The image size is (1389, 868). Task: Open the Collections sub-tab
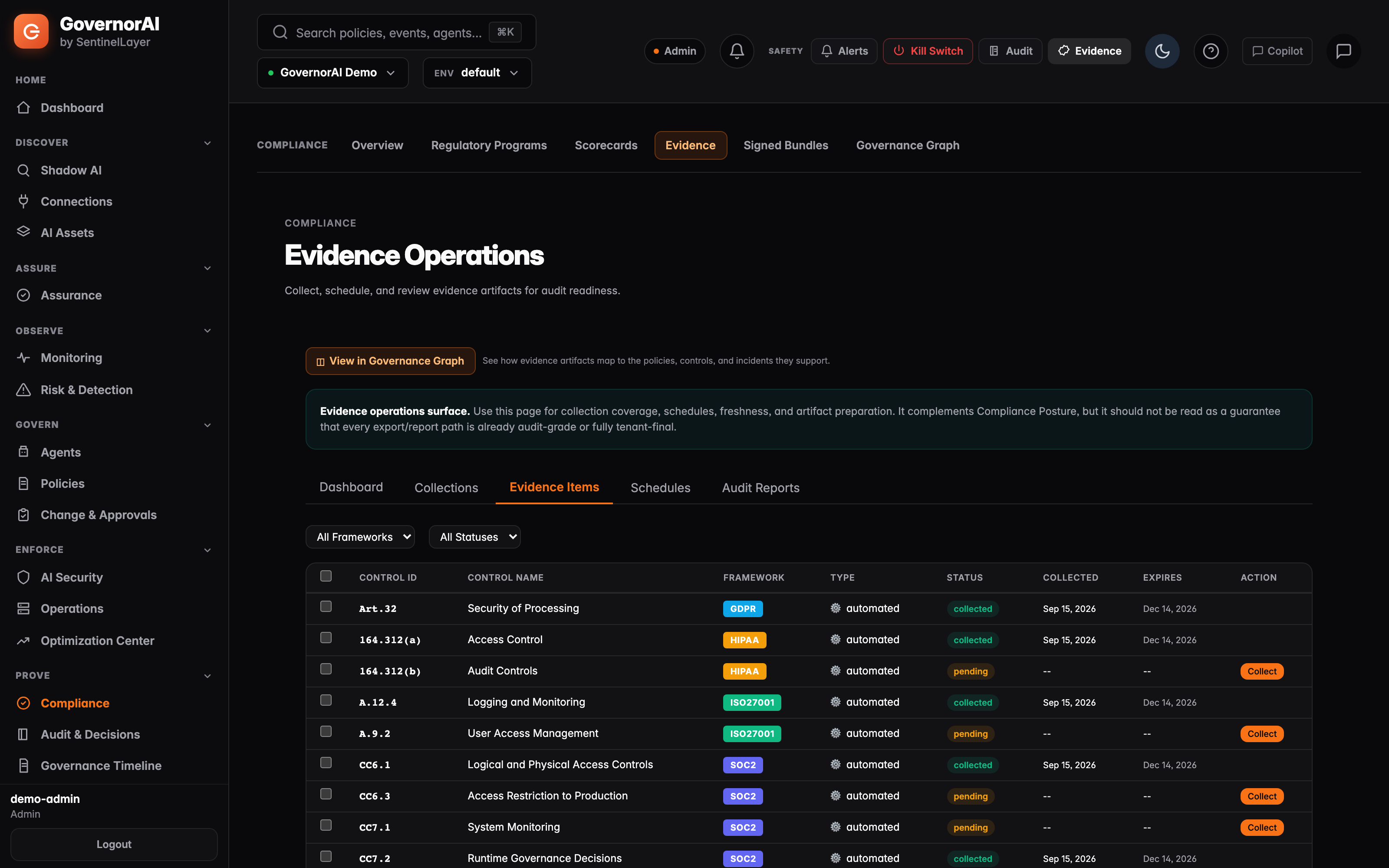[446, 487]
